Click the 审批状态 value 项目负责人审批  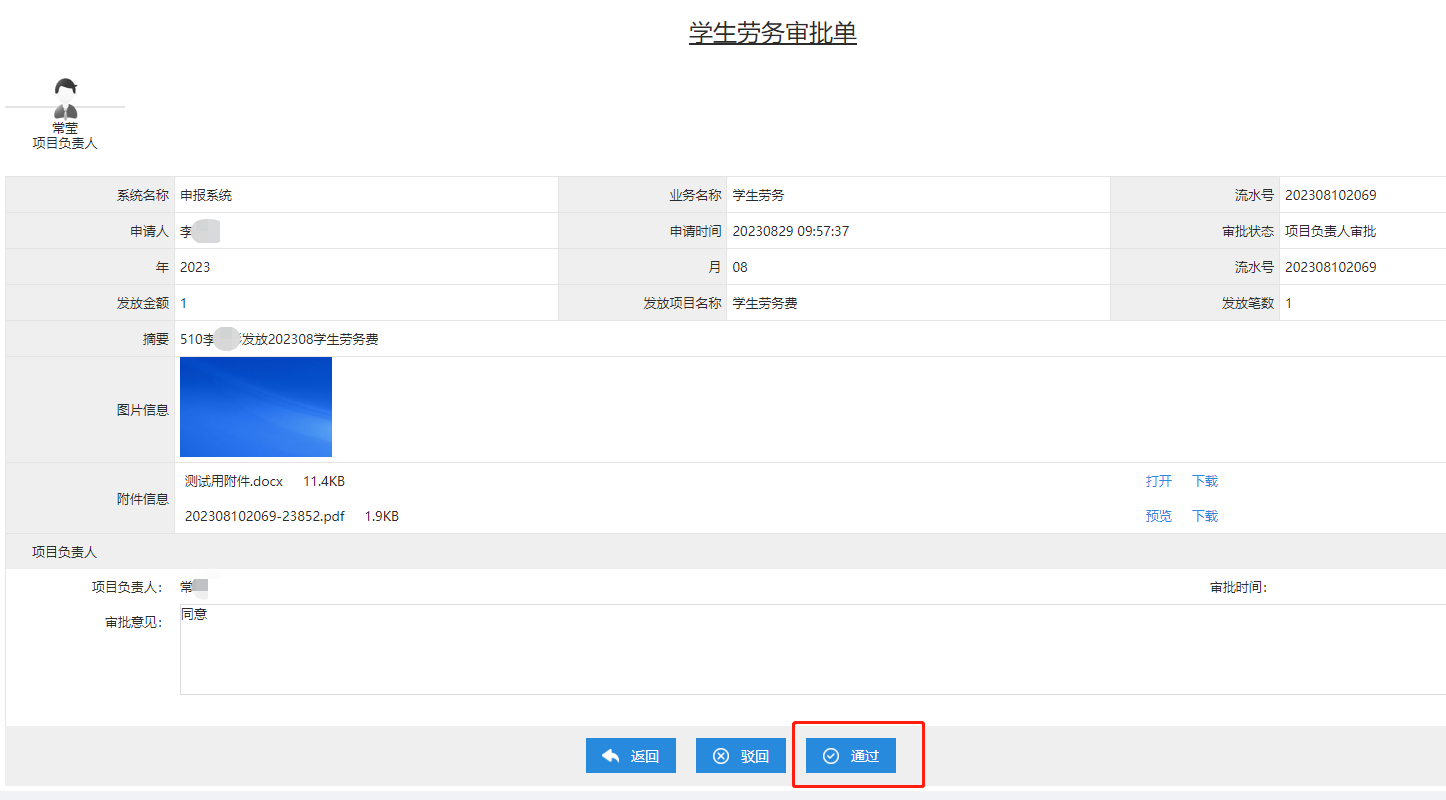click(1330, 231)
